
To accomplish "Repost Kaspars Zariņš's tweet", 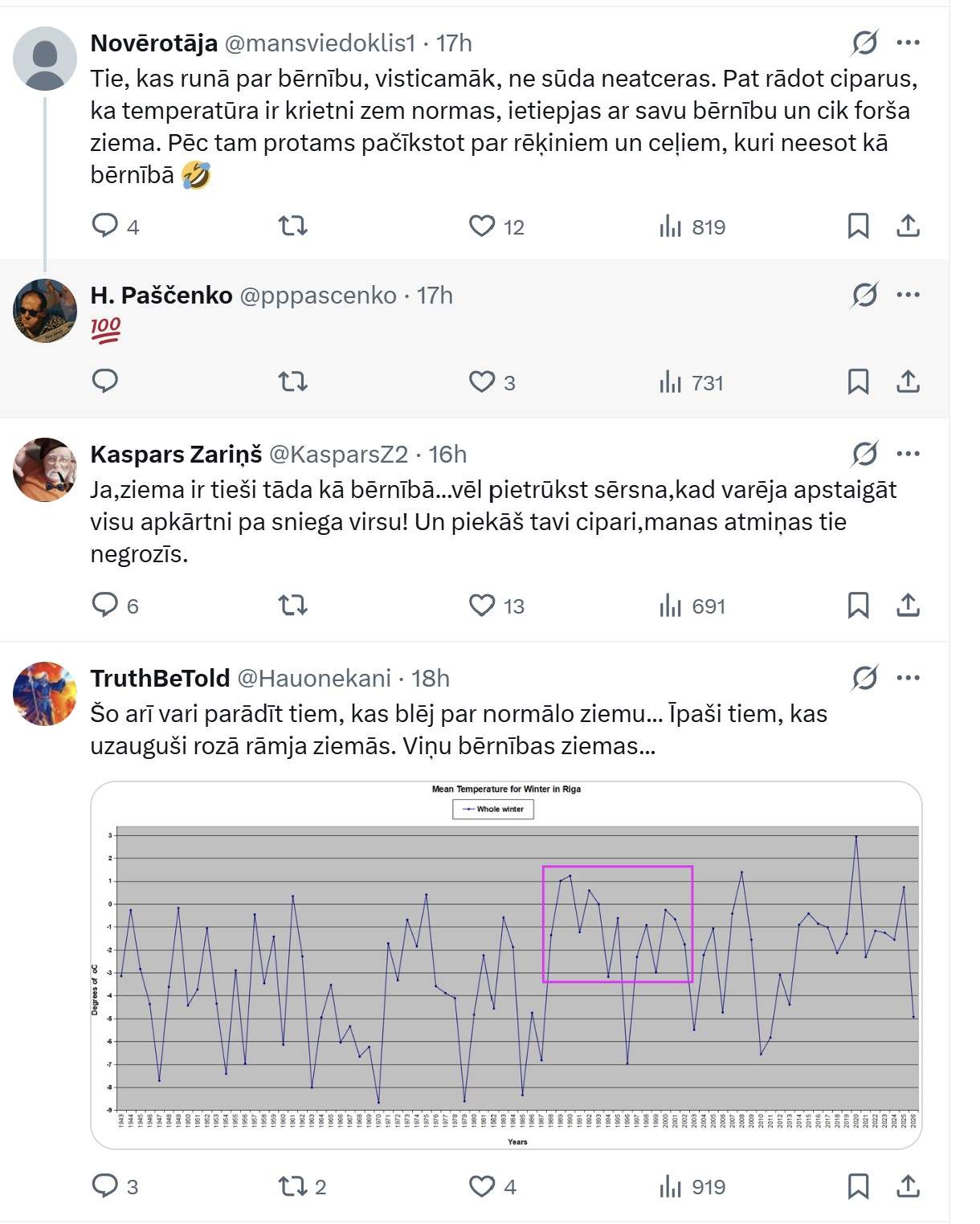I will tap(293, 605).
